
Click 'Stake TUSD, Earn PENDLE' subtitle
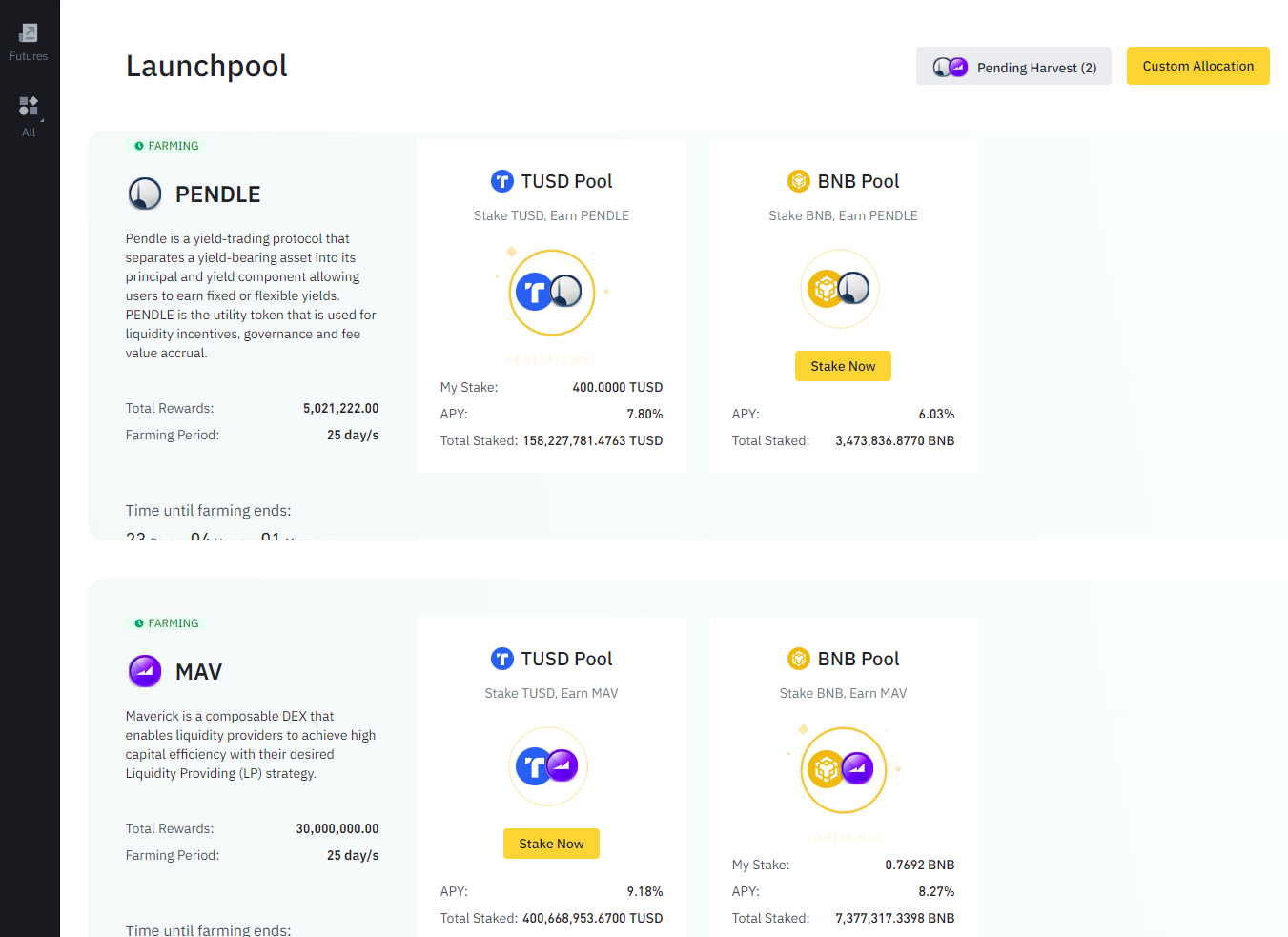pos(551,215)
